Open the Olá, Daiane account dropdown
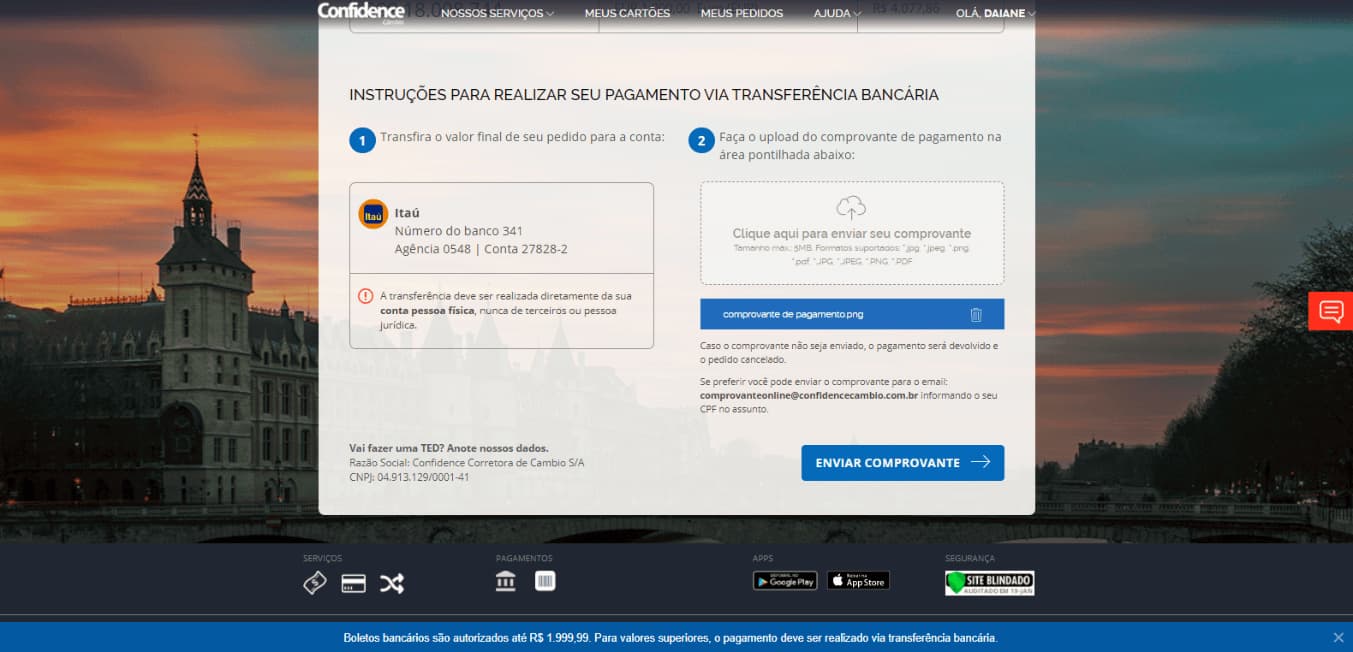 995,14
